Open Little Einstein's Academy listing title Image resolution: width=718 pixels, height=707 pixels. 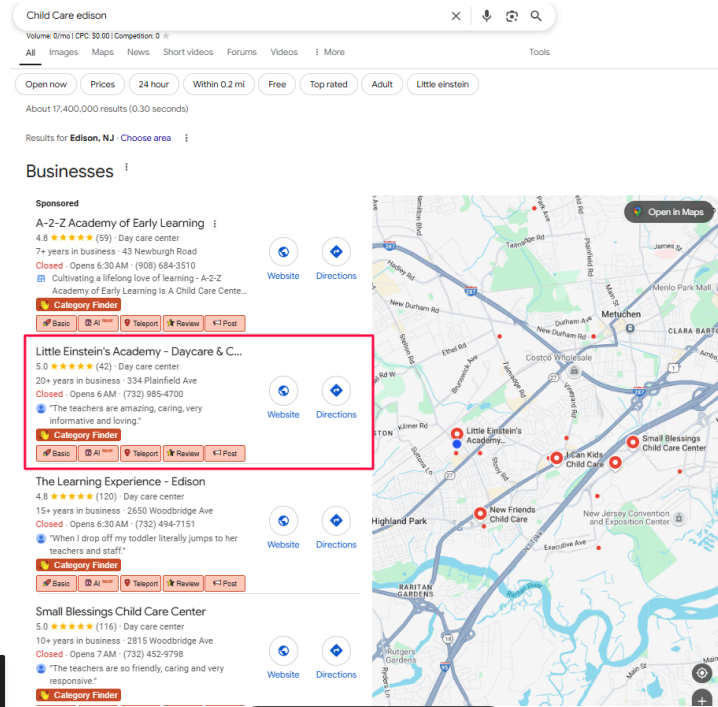[x=139, y=352]
